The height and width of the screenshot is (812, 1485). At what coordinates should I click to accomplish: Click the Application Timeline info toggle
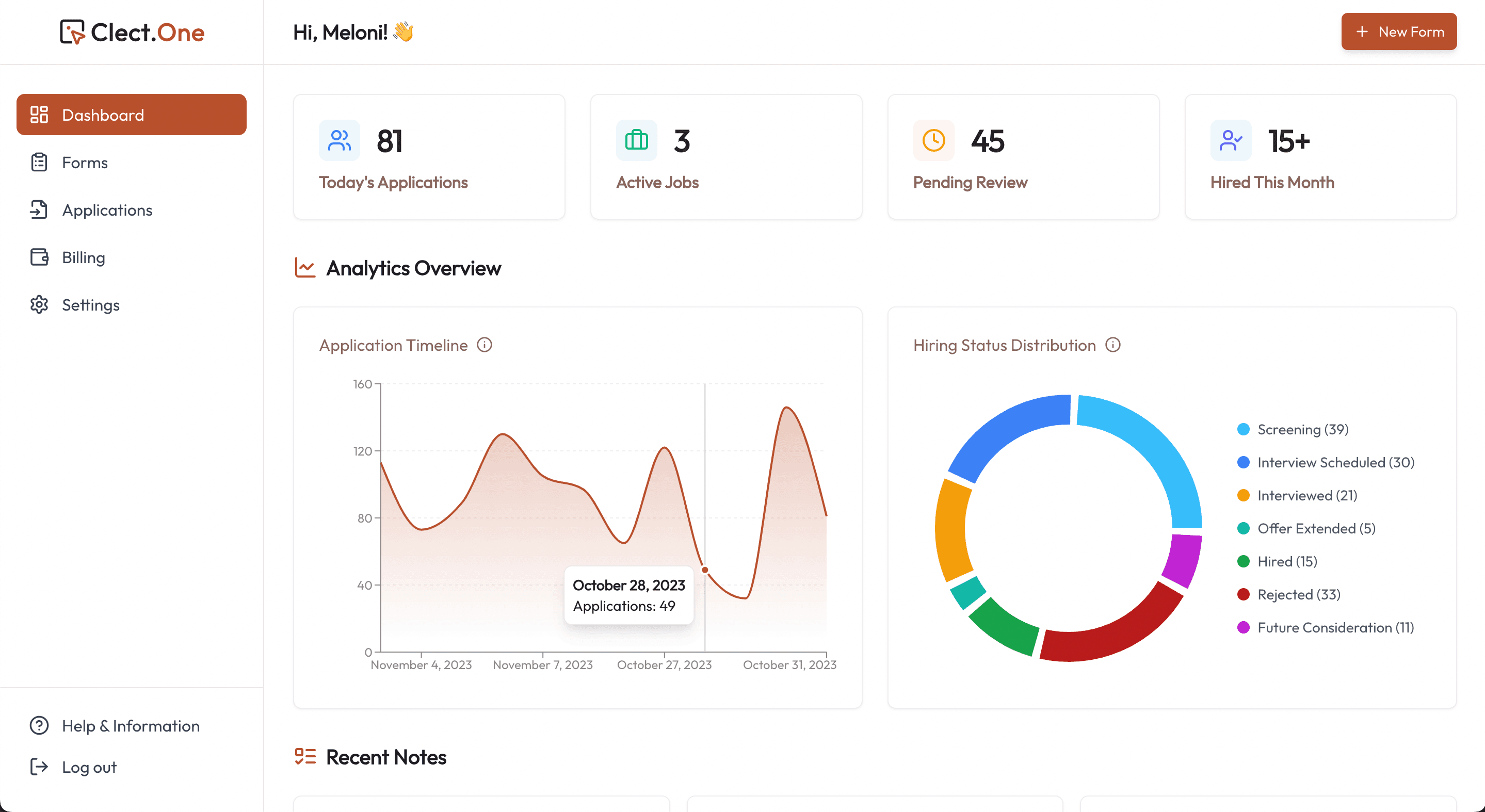[485, 345]
